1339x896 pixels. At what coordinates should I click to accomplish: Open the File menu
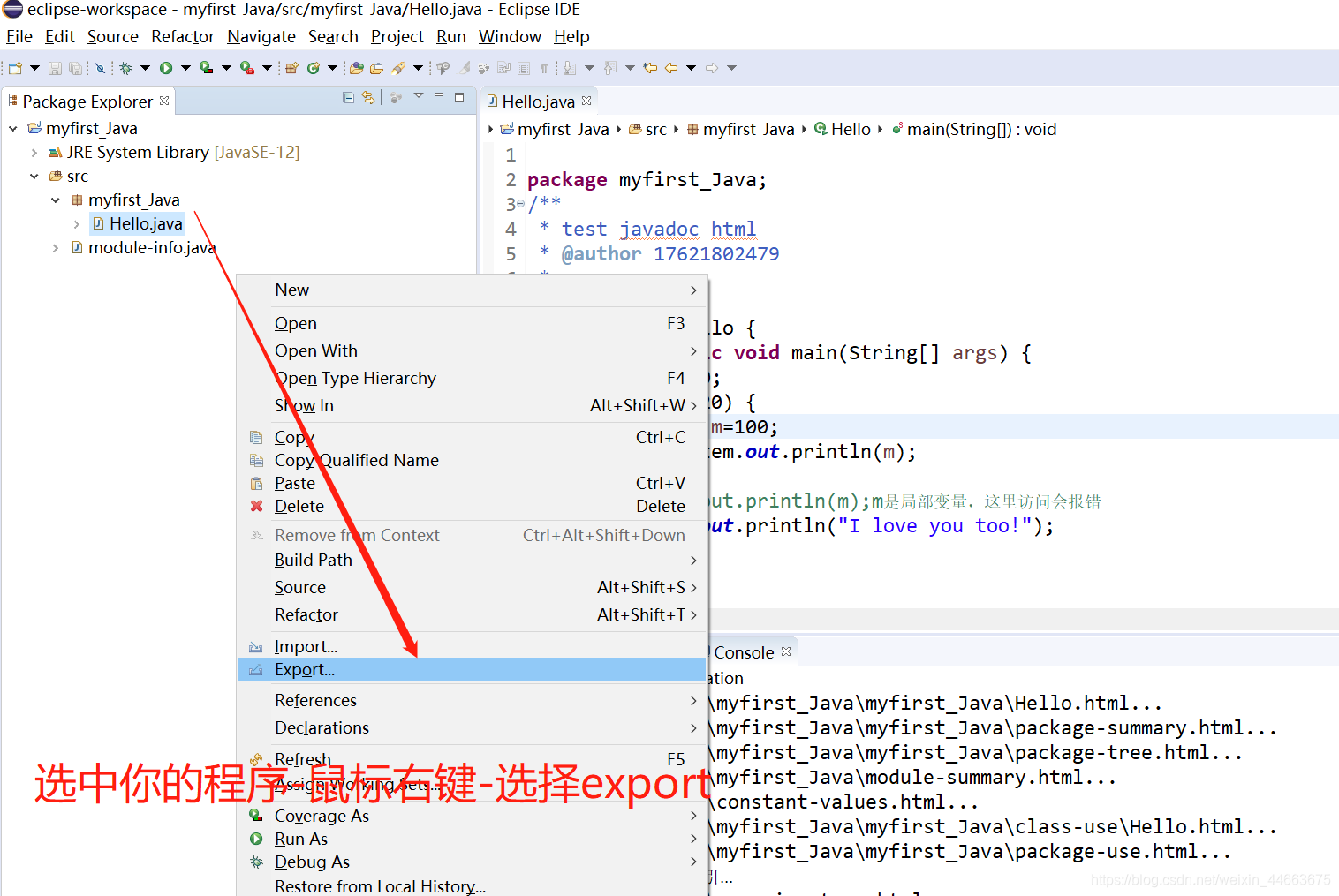click(x=19, y=36)
